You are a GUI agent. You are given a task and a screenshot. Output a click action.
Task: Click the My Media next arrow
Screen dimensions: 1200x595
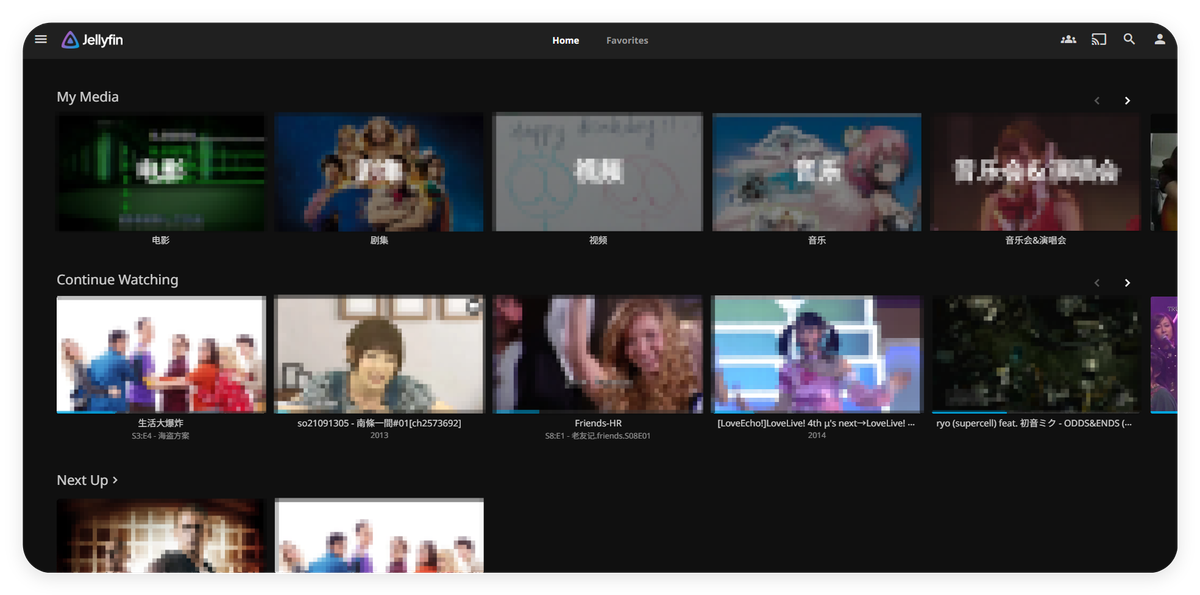click(1127, 100)
